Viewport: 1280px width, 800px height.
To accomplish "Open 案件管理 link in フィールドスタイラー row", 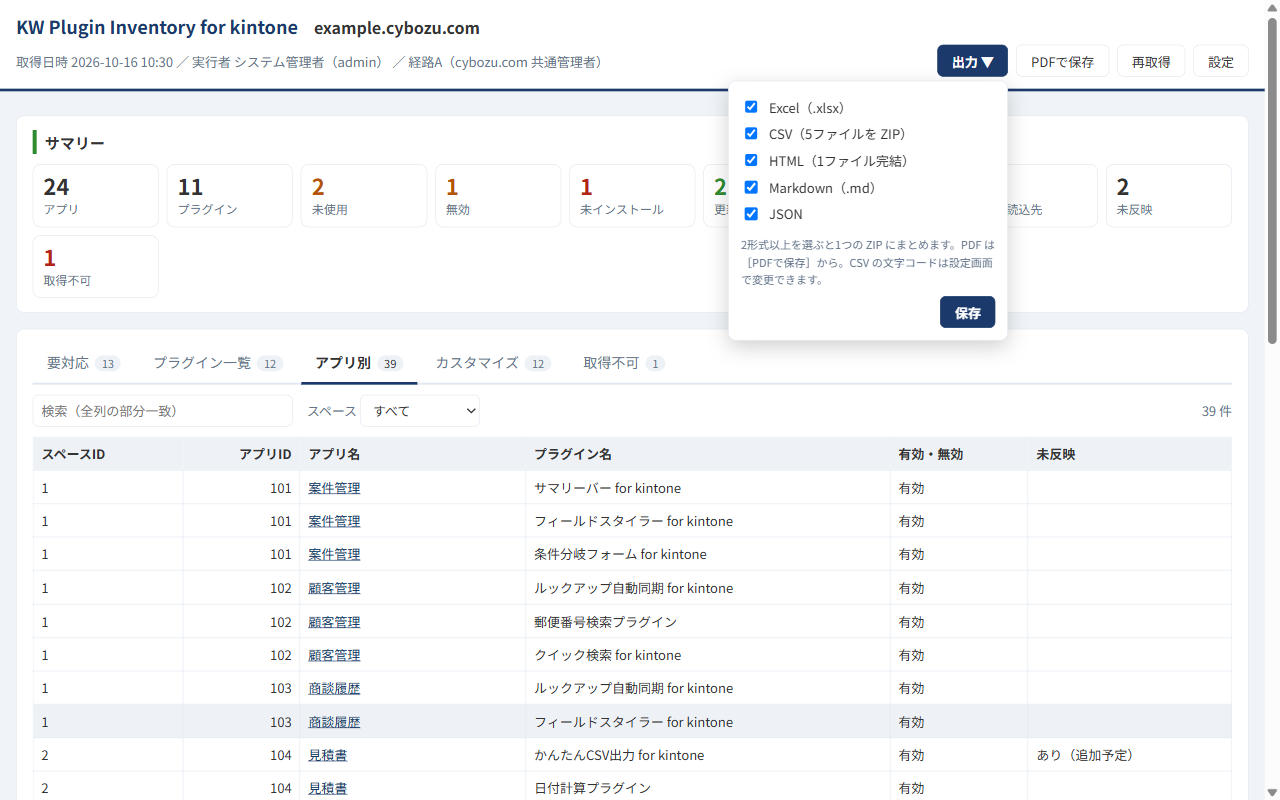I will 334,521.
